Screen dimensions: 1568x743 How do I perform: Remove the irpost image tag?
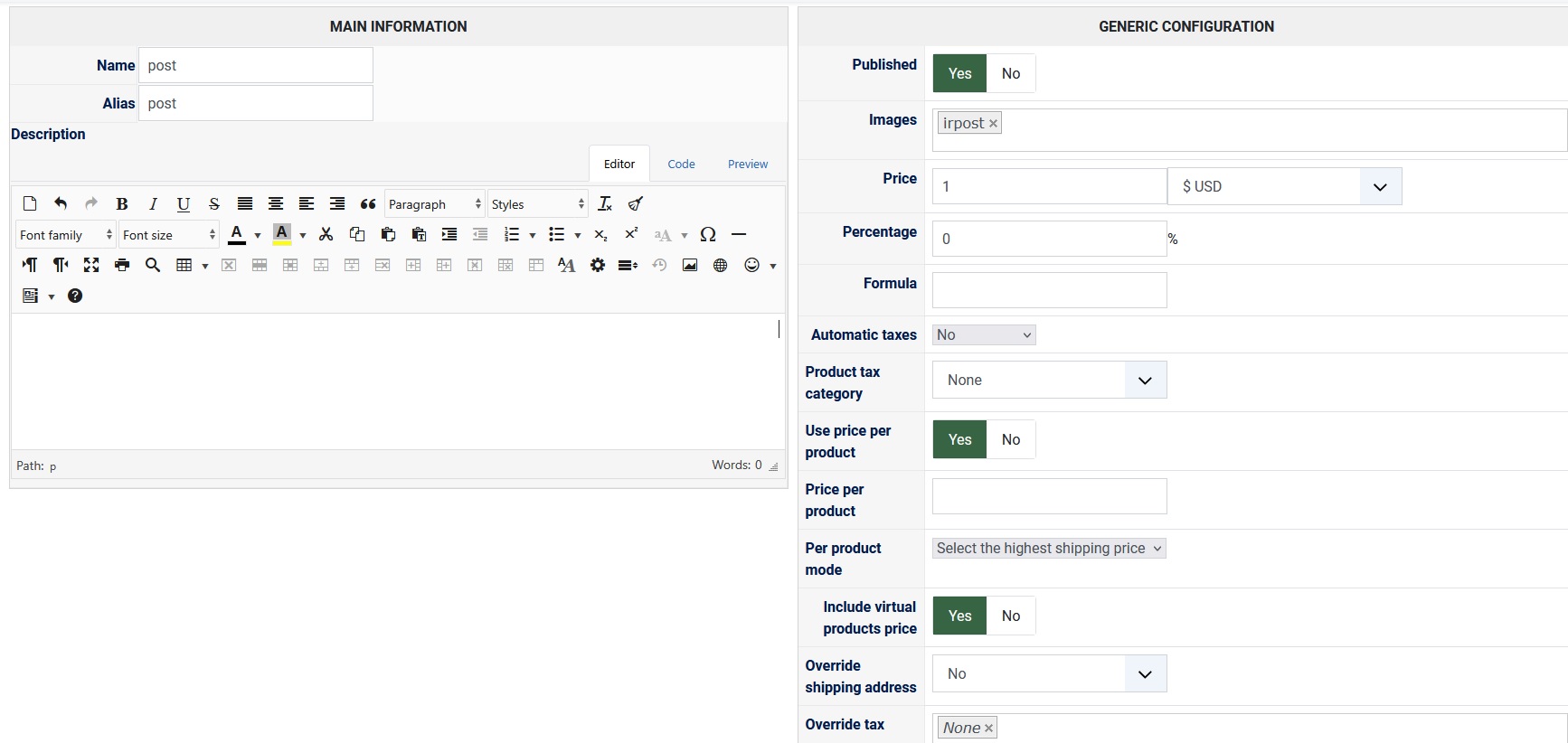(x=993, y=124)
